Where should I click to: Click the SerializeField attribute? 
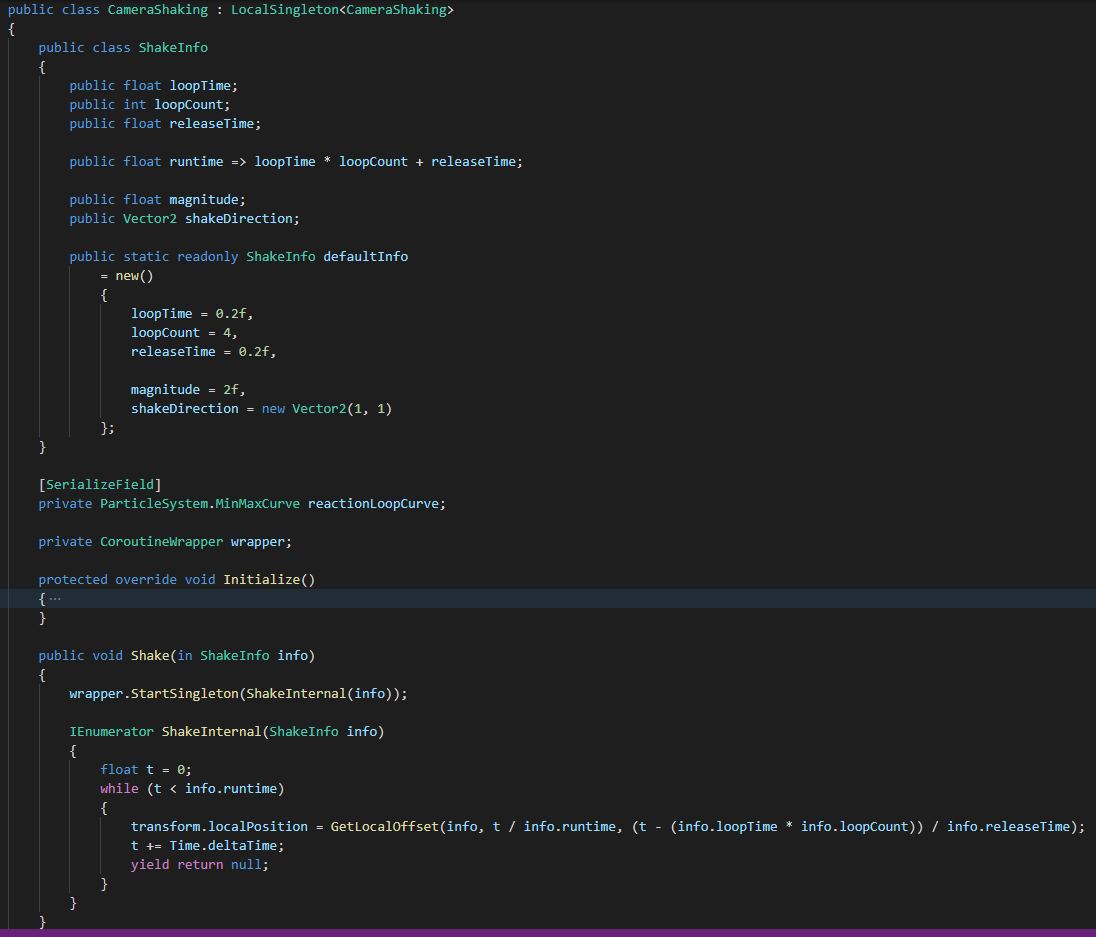tap(100, 485)
